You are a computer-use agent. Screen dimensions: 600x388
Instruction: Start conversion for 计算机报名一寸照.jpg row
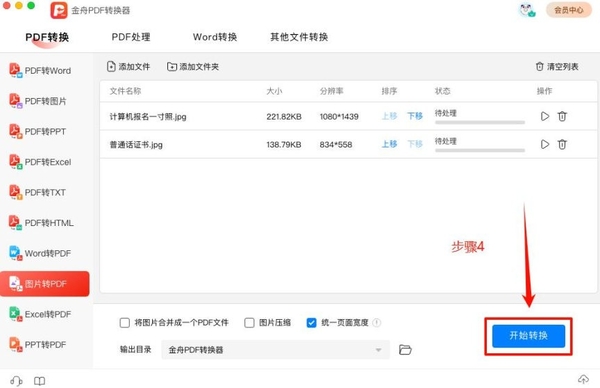point(545,116)
